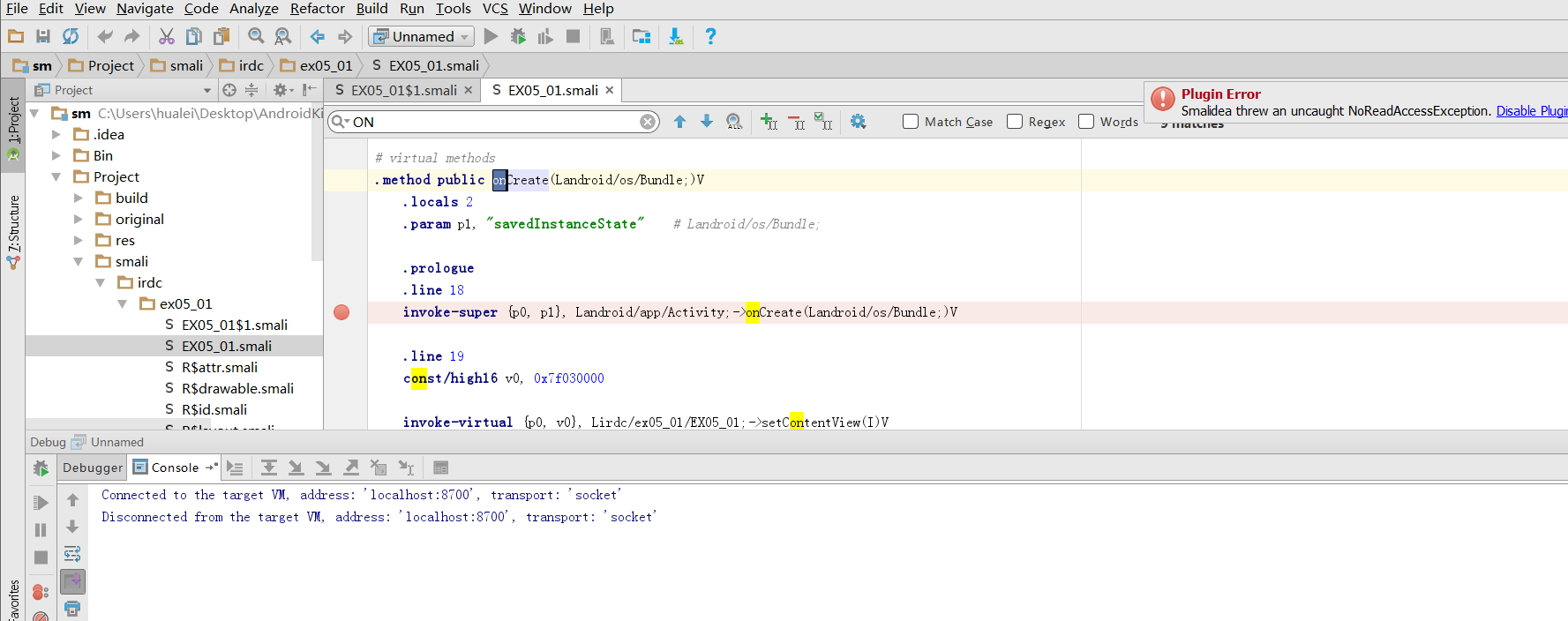1568x621 pixels.
Task: Enable the Regex checkbox
Action: (1015, 122)
